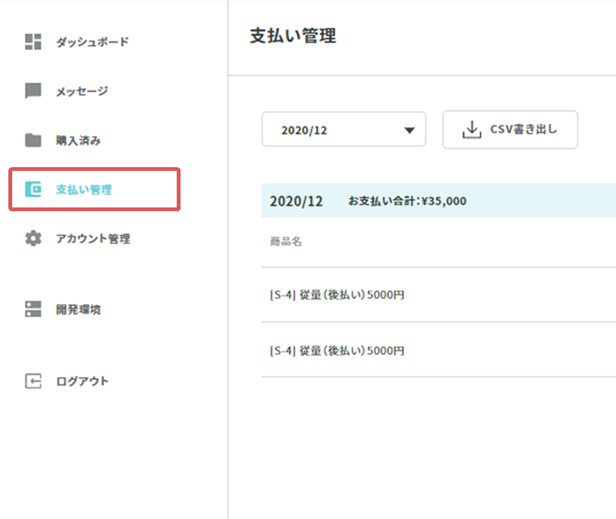
Task: Select first [S-4] 従量(後払い)5000円 row
Action: (x=439, y=295)
